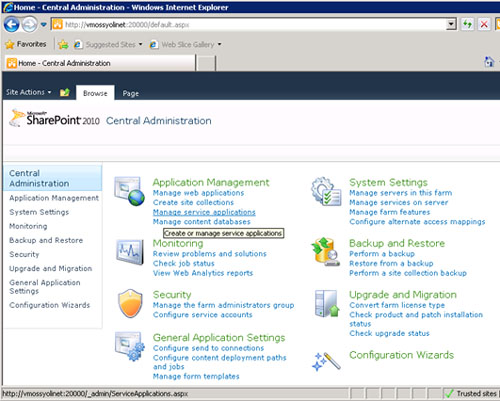Click Perform a backup link
Screen dimensions: 500x401
[x=382, y=254]
